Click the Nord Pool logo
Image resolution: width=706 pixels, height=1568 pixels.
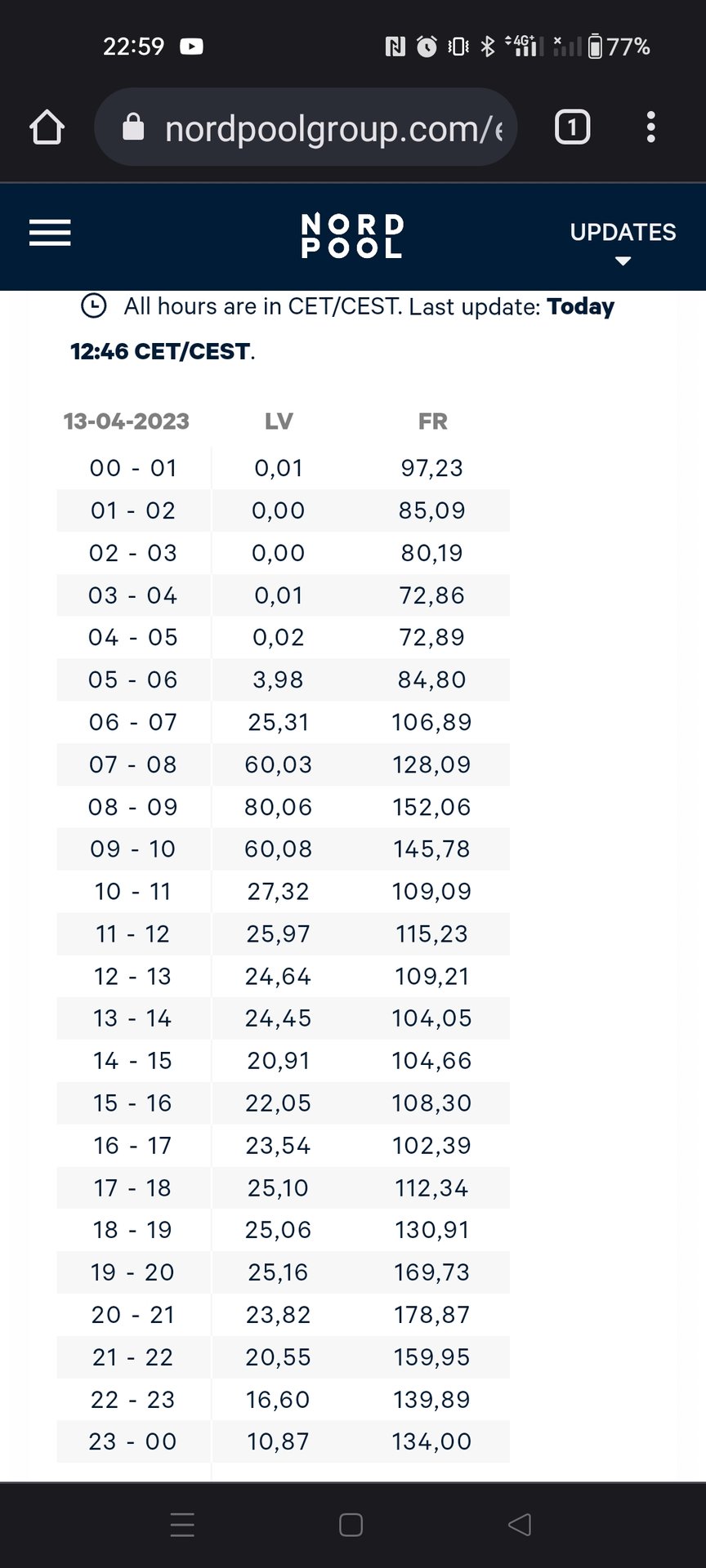[x=352, y=236]
